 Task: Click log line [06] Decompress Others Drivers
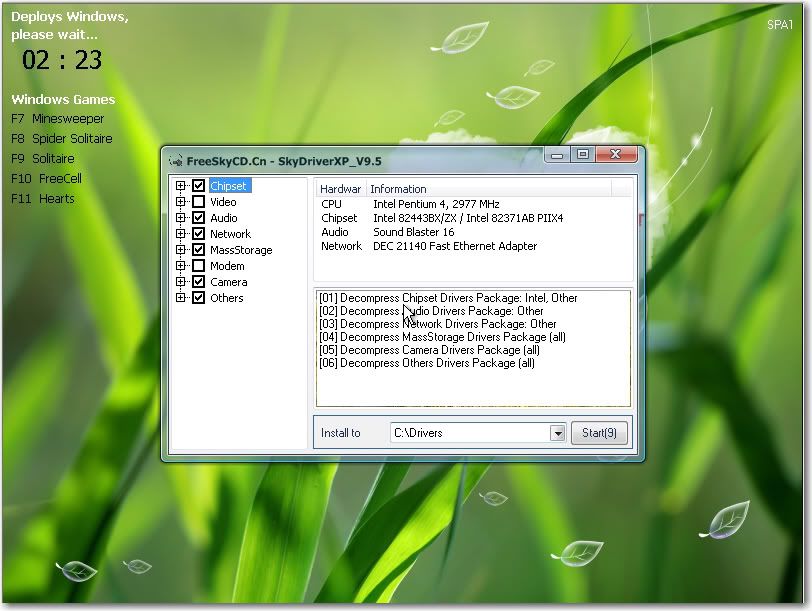point(427,363)
